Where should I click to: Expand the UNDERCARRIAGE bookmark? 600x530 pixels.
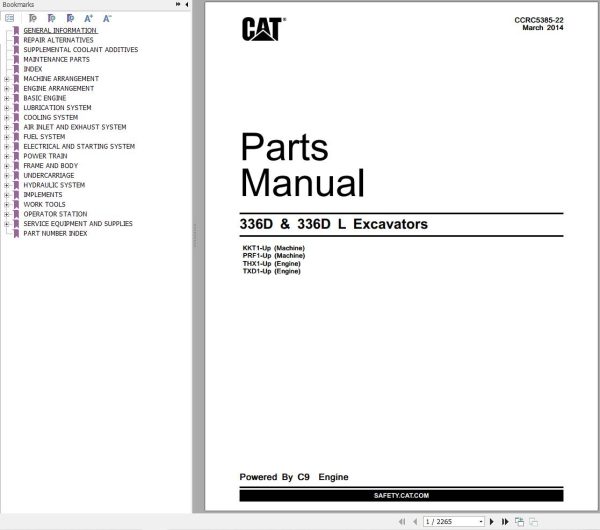(x=7, y=176)
